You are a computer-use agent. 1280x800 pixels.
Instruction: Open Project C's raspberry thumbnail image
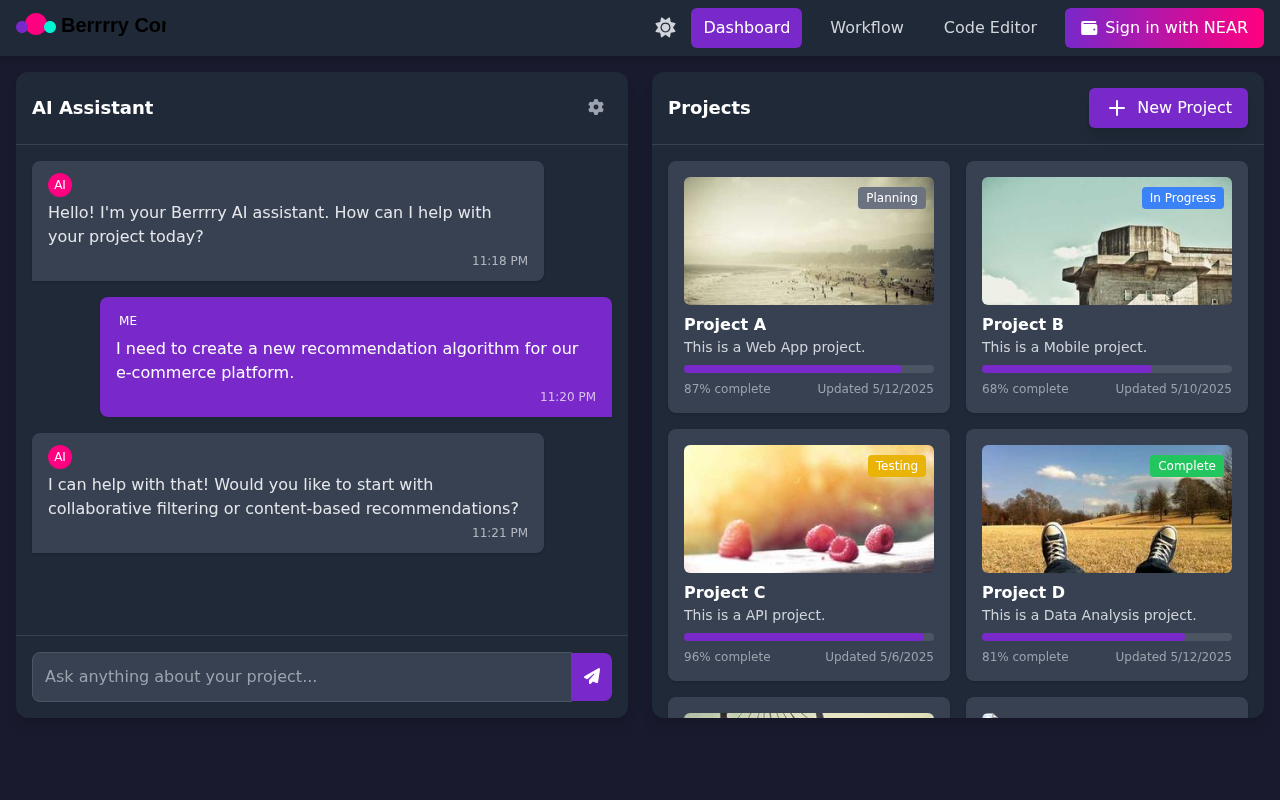pos(808,509)
